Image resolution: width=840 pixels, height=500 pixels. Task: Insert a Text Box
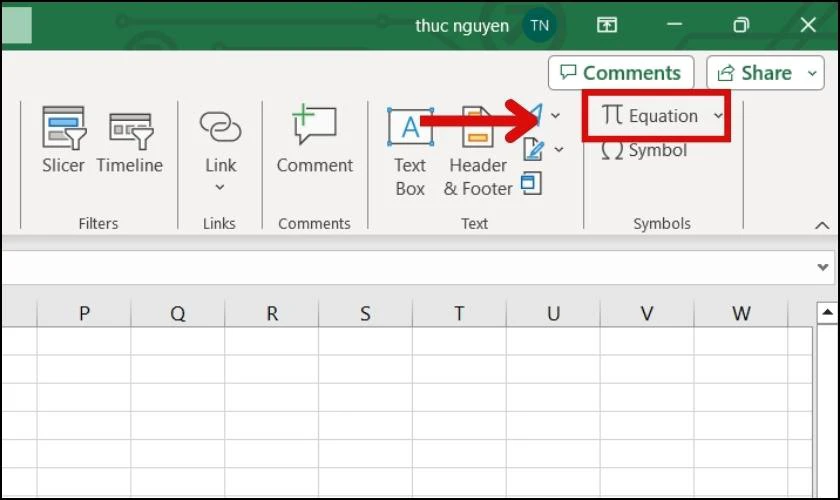pos(410,151)
